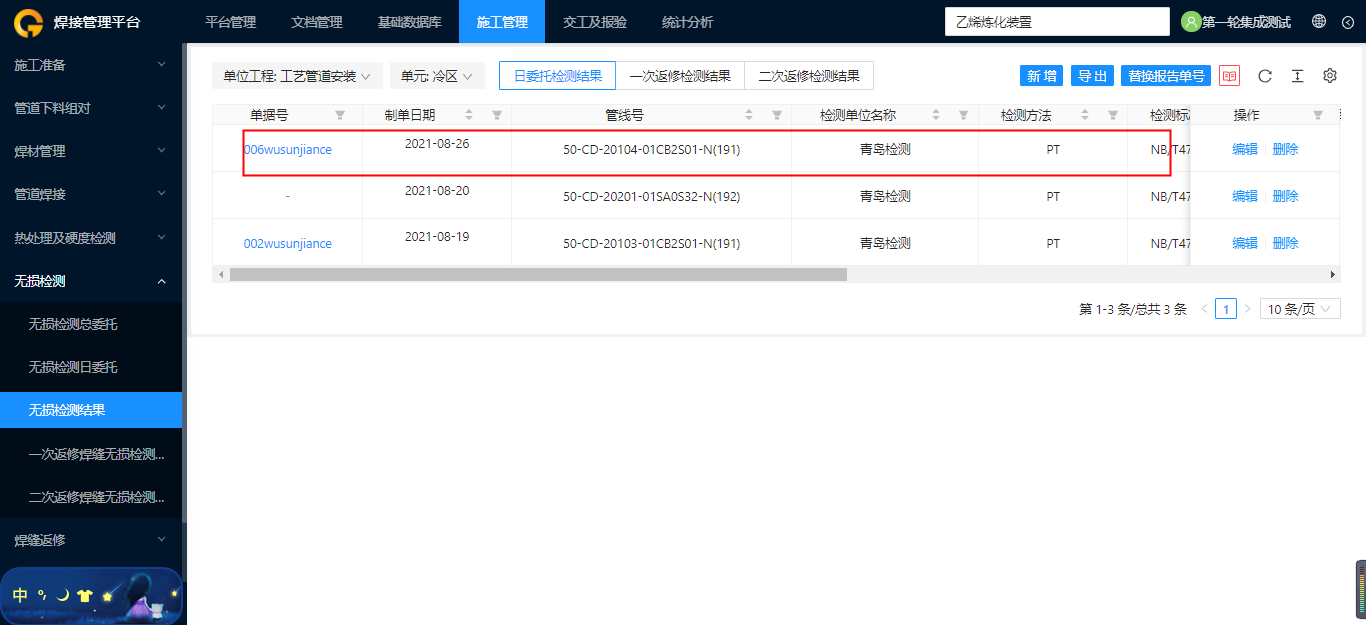Filter the 管线号 column
This screenshot has height=625, width=1366.
(x=777, y=115)
